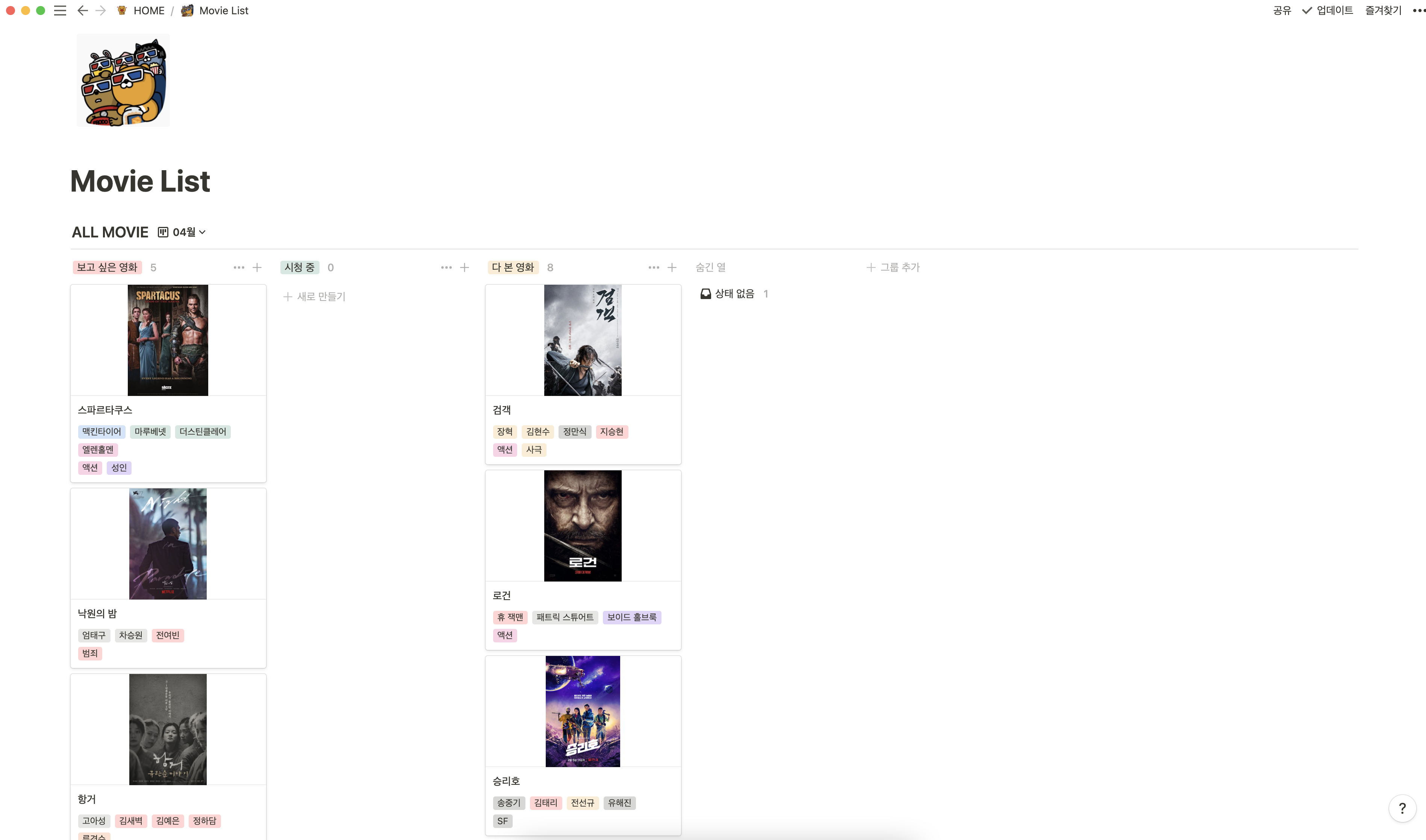Open options for 보고 싶은 영화 column
Image resolution: width=1426 pixels, height=840 pixels.
239,267
